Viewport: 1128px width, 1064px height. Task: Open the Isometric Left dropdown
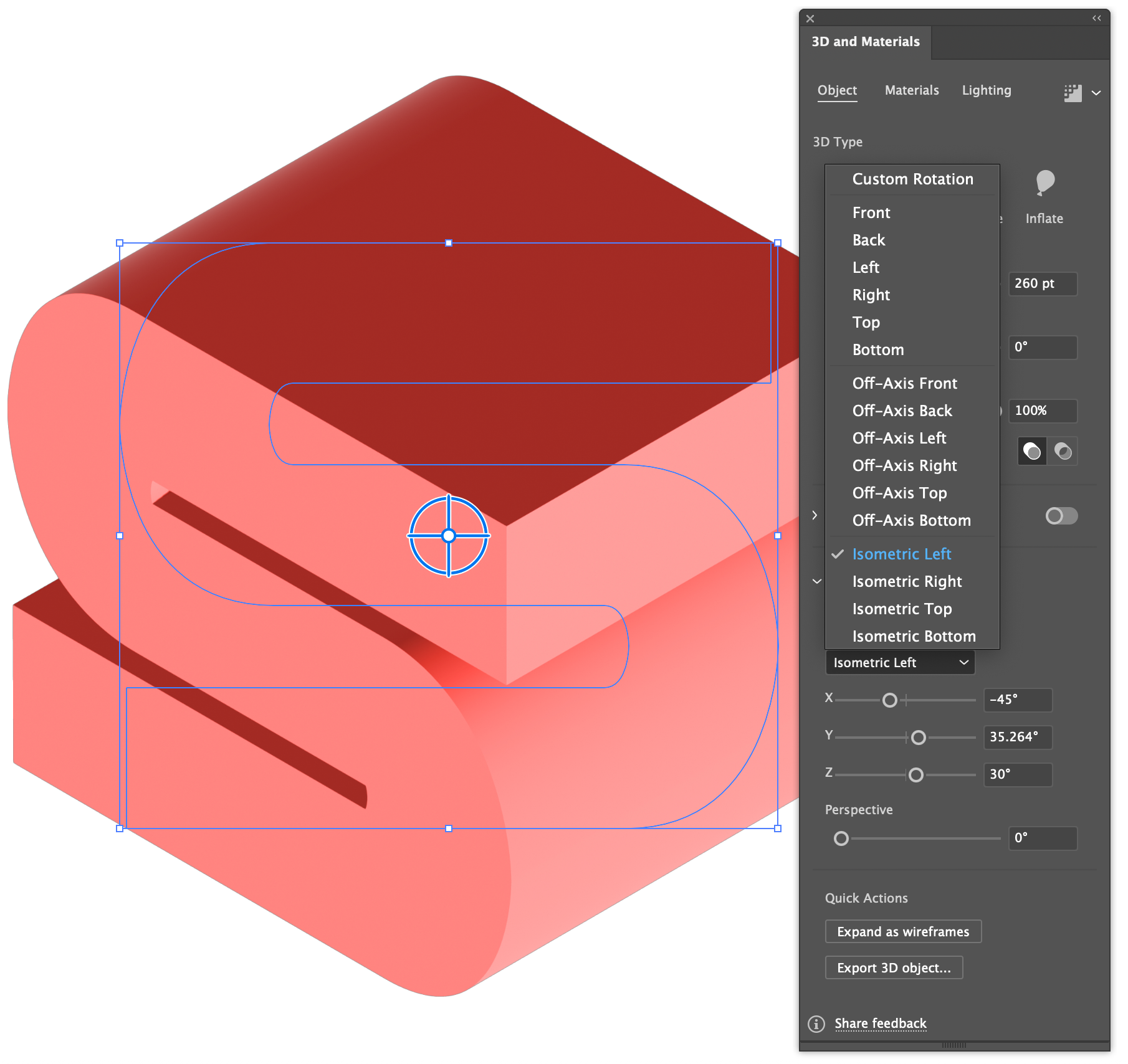[x=900, y=662]
